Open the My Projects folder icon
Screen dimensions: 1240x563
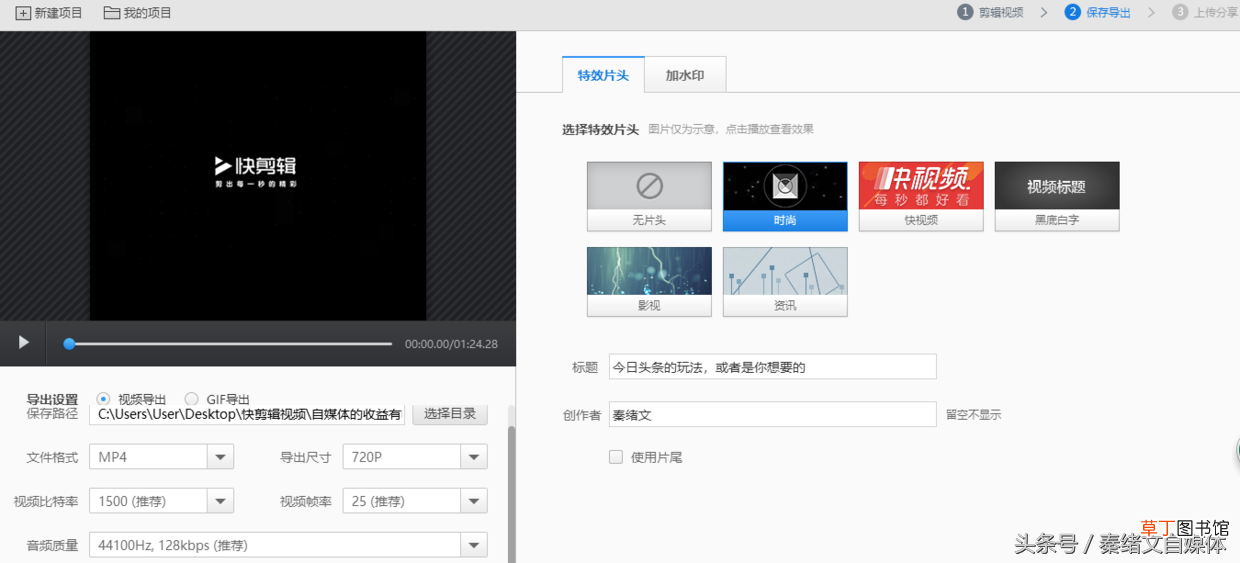pos(111,13)
